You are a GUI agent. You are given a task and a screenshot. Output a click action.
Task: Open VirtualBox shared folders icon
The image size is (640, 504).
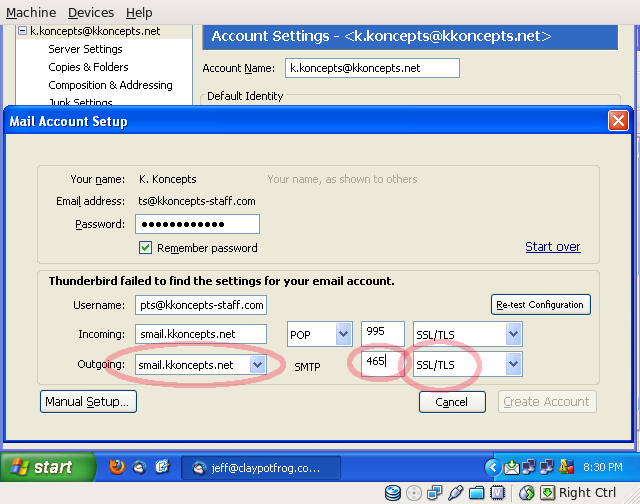pyautogui.click(x=476, y=493)
